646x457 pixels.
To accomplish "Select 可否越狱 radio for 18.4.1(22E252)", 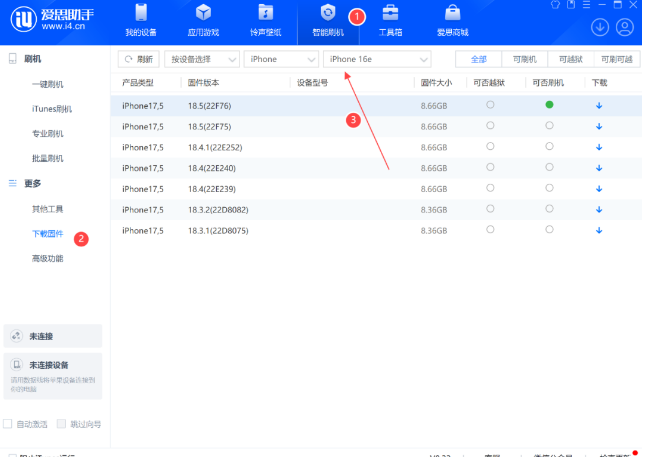I will [490, 146].
